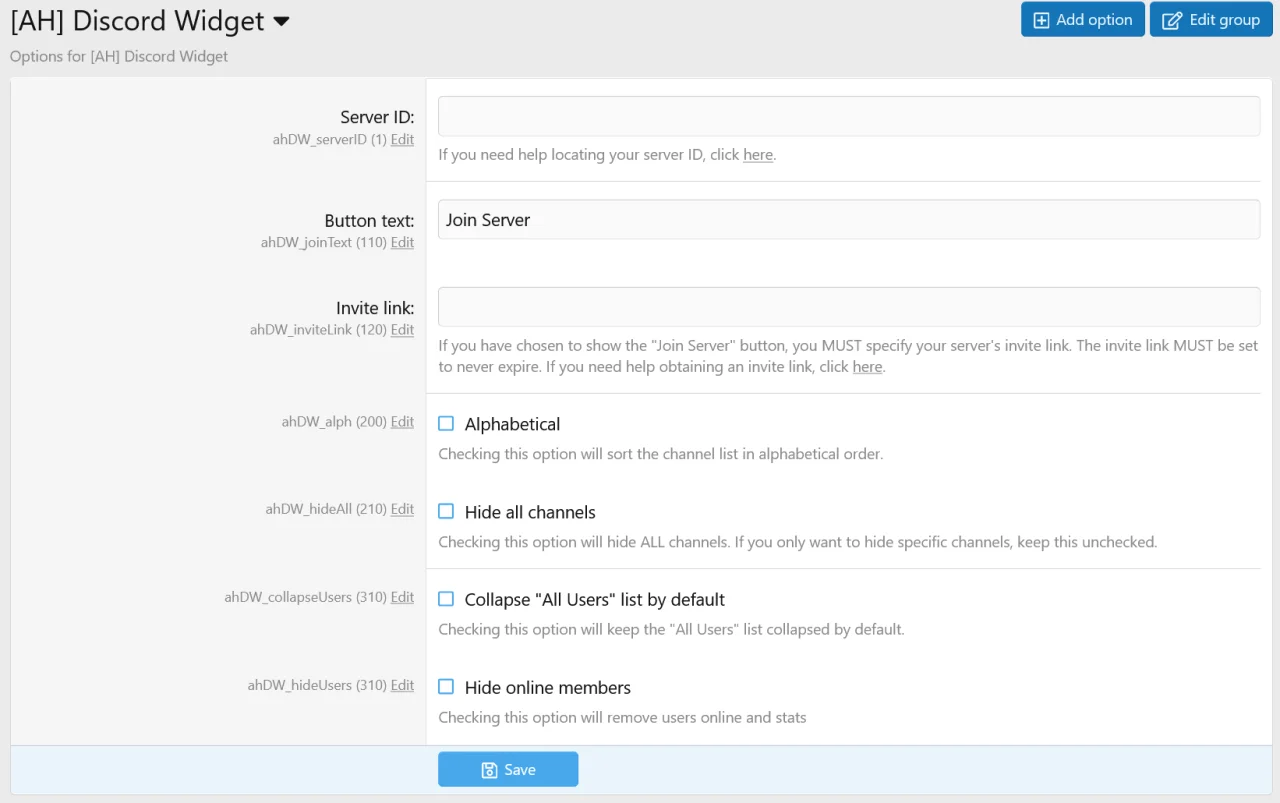Edit the ahDW_hideAll option
Viewport: 1280px width, 803px height.
pos(402,509)
